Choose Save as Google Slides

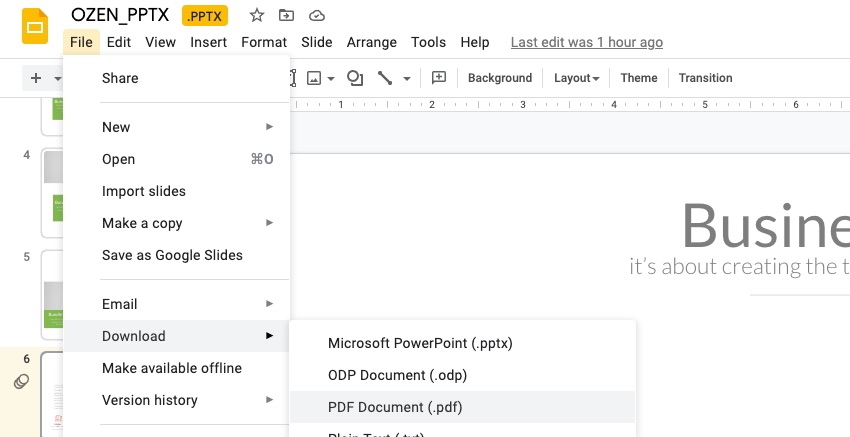(177, 255)
